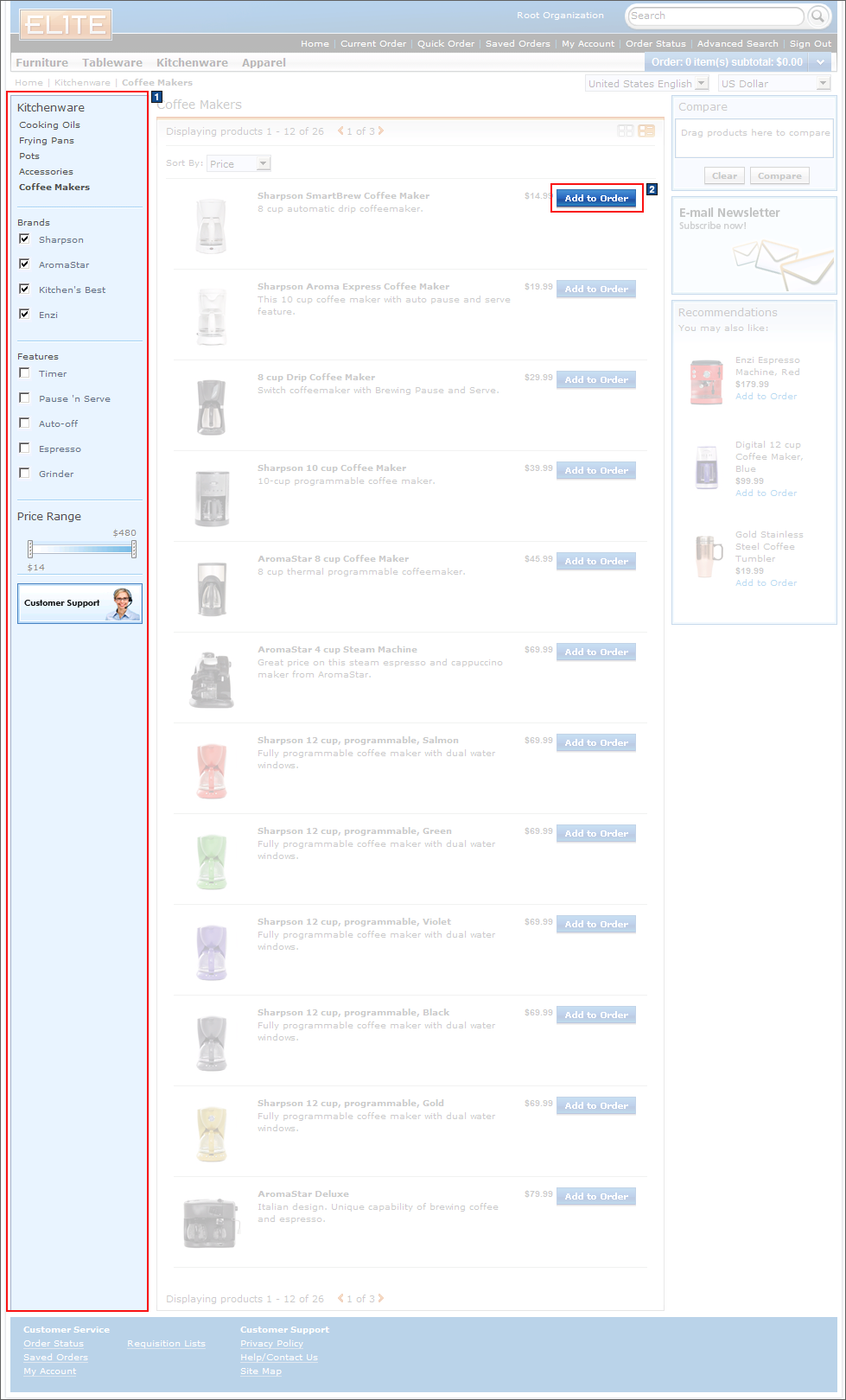The height and width of the screenshot is (1400, 846).
Task: Open Advanced Search link
Action: pos(737,43)
